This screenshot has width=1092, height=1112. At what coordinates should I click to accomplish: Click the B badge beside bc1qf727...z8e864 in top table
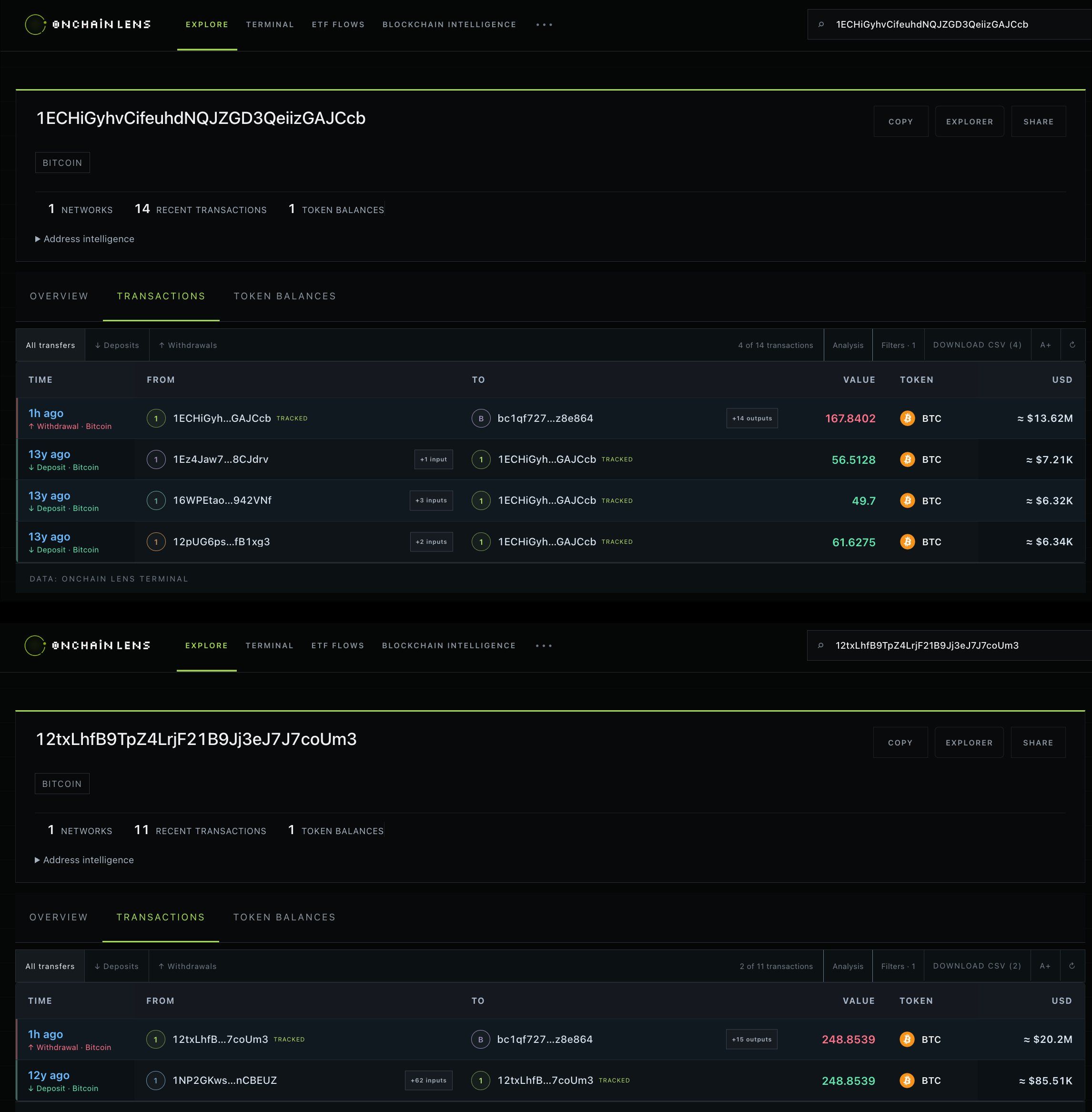[x=481, y=418]
